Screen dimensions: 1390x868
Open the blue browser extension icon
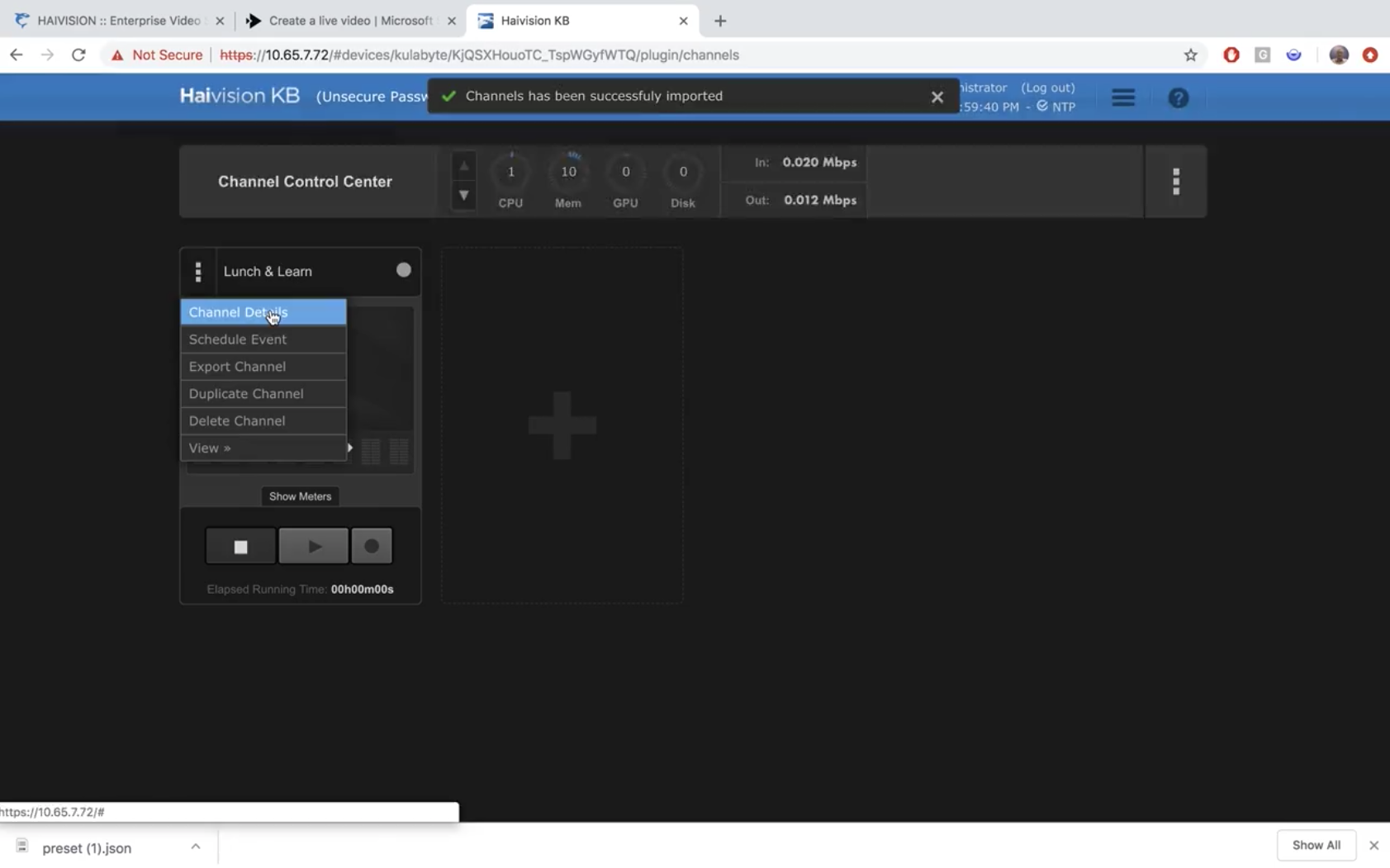click(1293, 55)
